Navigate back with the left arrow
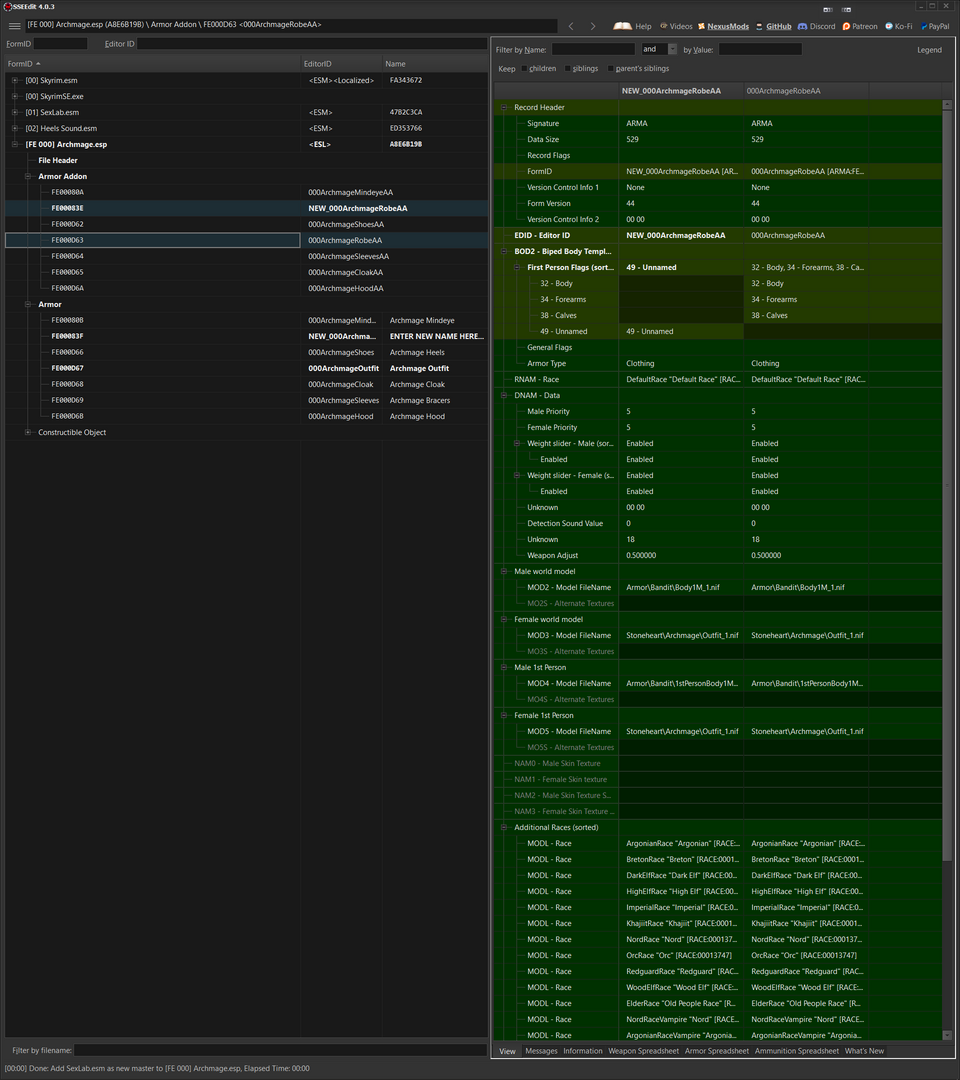960x1080 pixels. pyautogui.click(x=571, y=26)
